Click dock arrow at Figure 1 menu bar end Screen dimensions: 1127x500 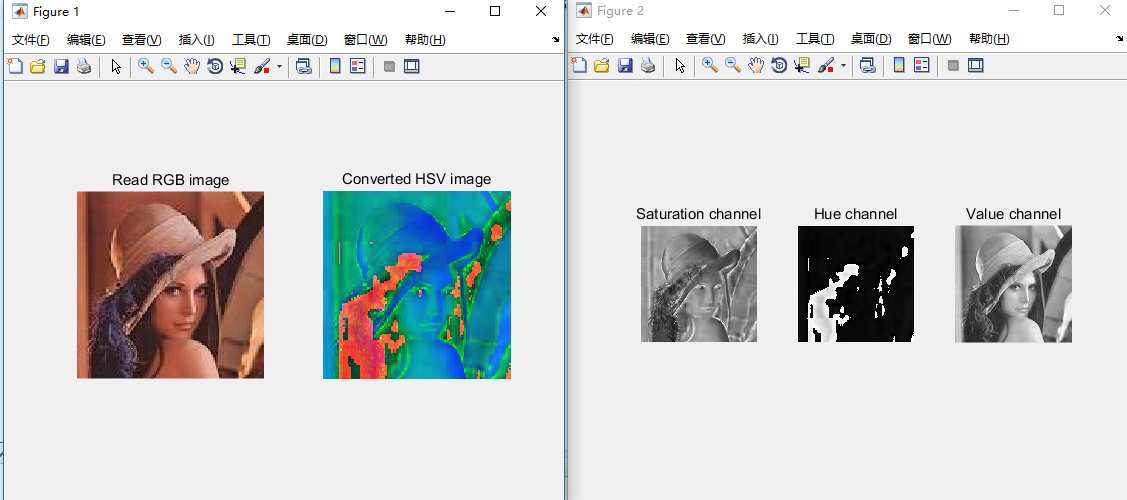556,40
